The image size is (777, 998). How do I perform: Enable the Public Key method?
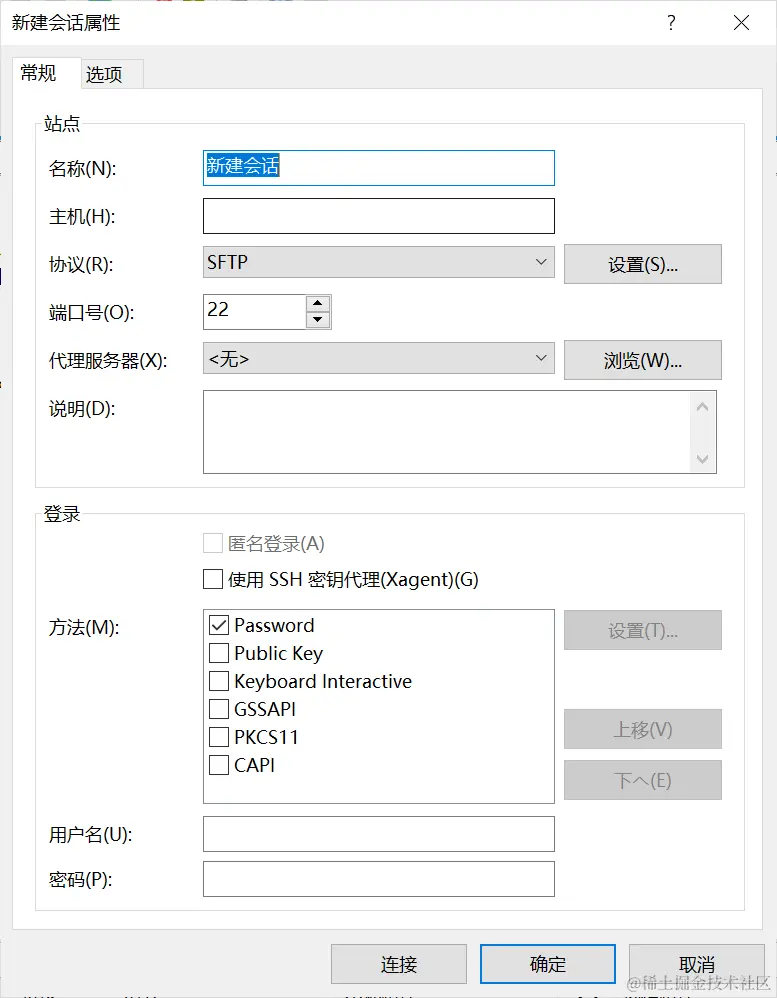[x=219, y=654]
